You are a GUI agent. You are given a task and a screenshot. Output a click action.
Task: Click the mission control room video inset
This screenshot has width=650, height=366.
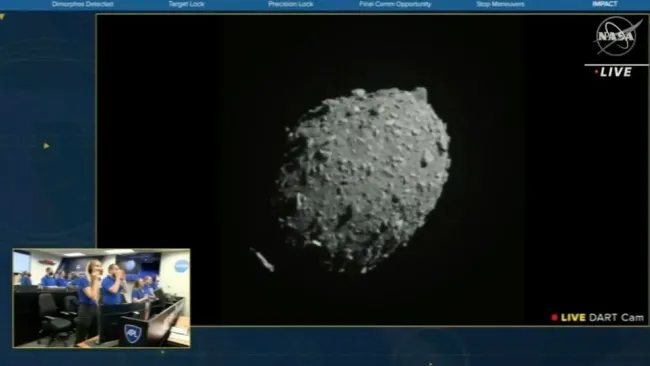tap(102, 298)
